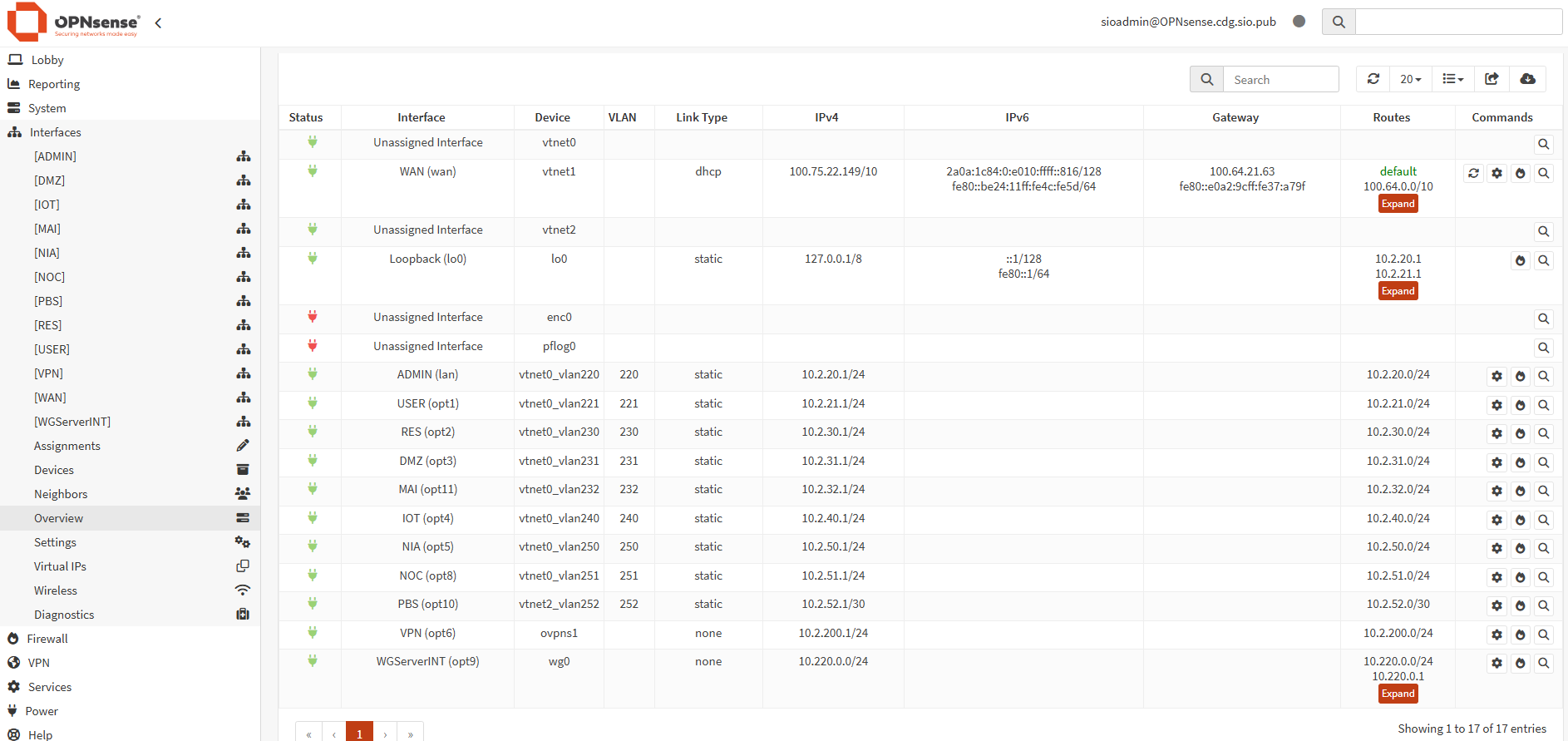
Task: Open WAN (wan) row settings gear
Action: (x=1497, y=173)
